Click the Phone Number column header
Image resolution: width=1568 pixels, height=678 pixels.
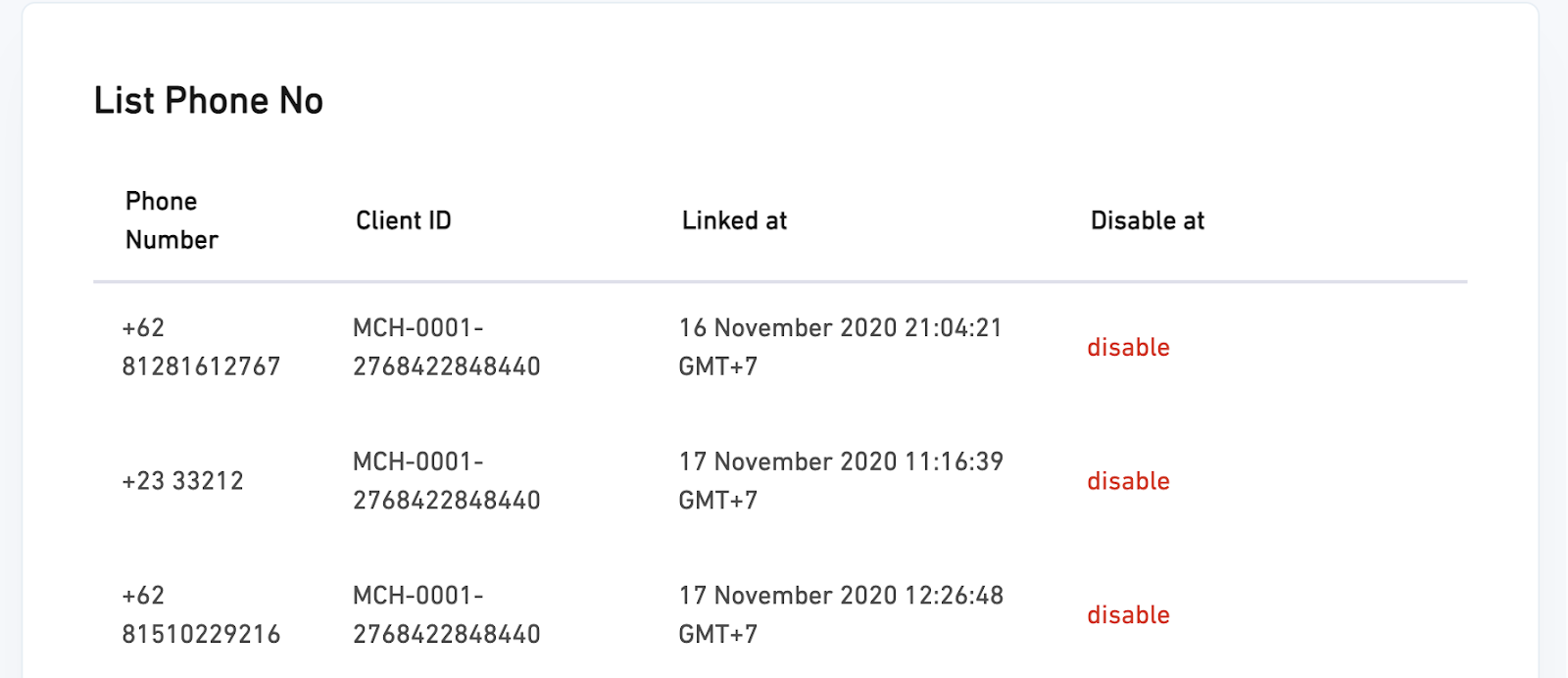(171, 220)
